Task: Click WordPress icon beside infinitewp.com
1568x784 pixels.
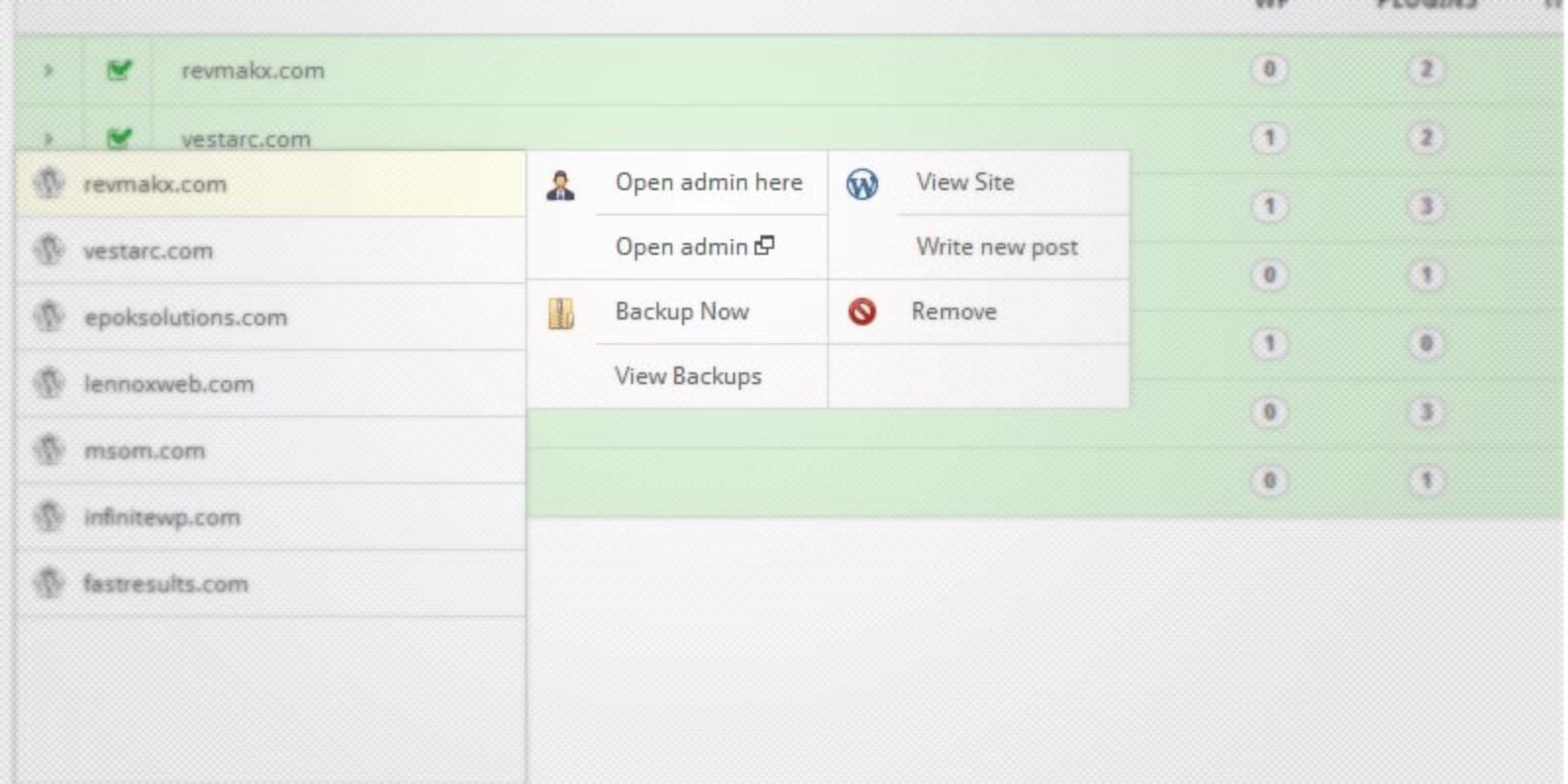Action: click(x=48, y=516)
